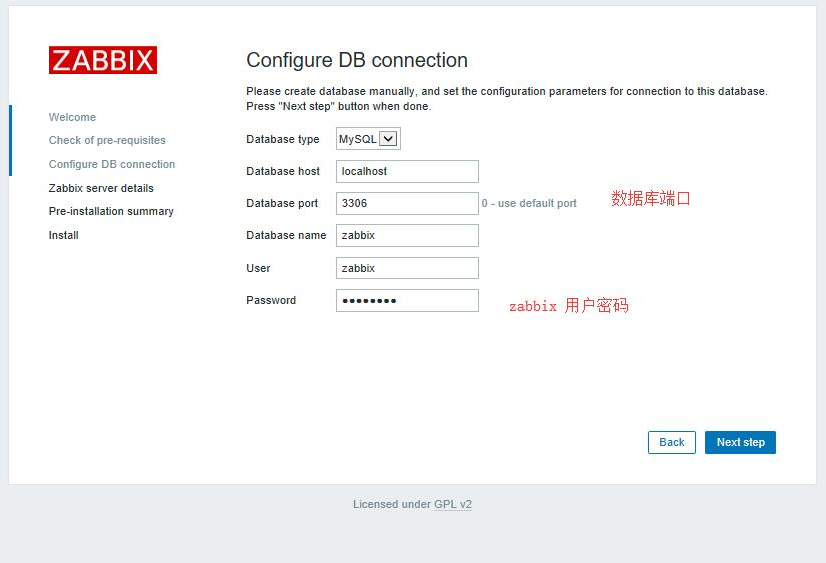Select the Welcome step in sidebar
The image size is (826, 563).
[72, 117]
